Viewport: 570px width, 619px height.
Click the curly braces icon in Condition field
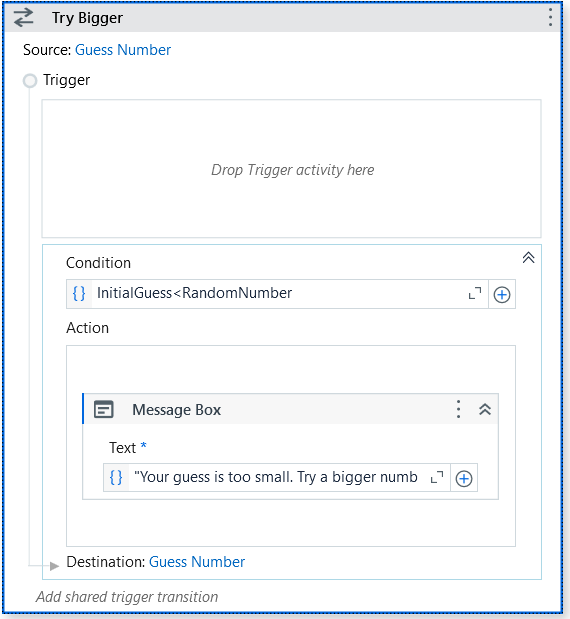coord(79,294)
